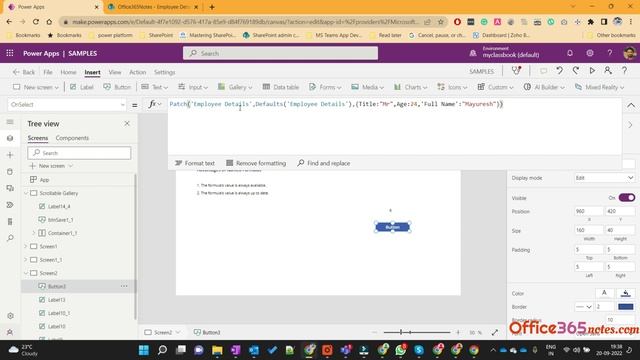Open the hamburger menu in left sidebar
The height and width of the screenshot is (360, 640).
pos(10,122)
